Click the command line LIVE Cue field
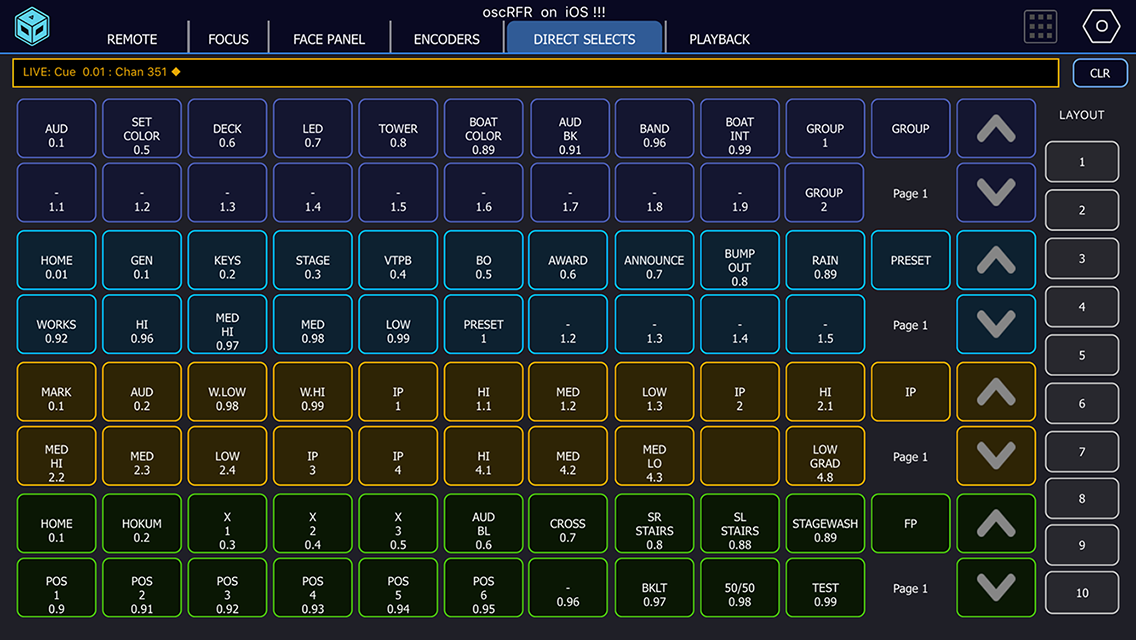 [535, 72]
